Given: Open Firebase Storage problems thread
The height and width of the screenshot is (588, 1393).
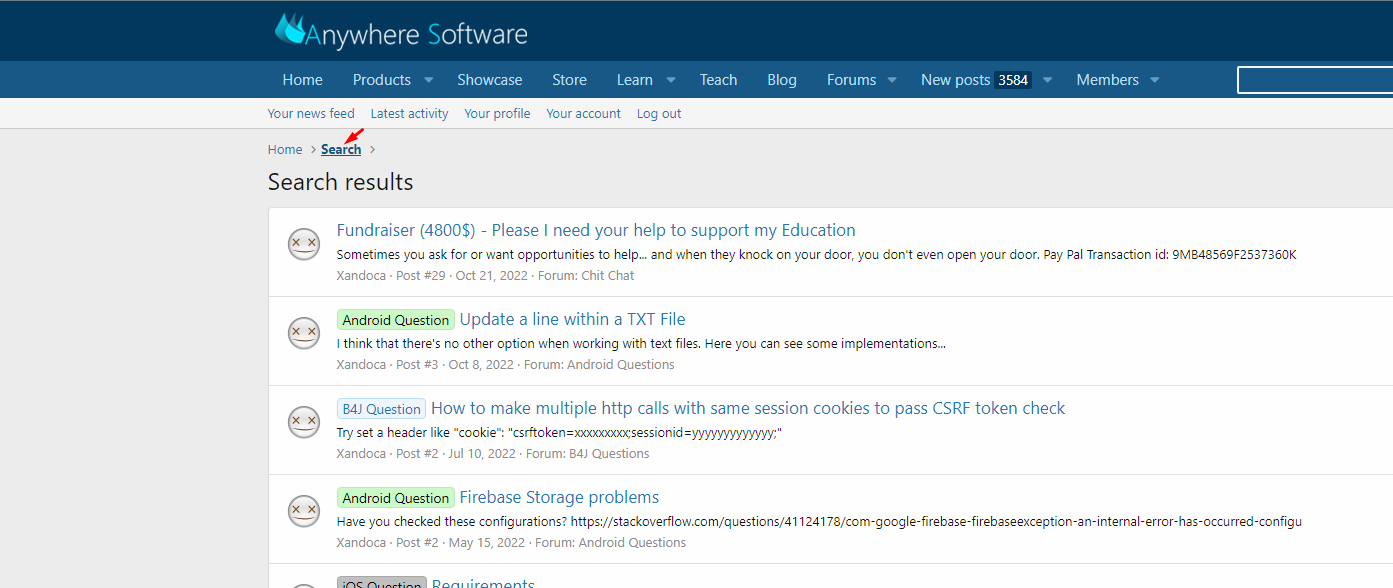Looking at the screenshot, I should (559, 497).
